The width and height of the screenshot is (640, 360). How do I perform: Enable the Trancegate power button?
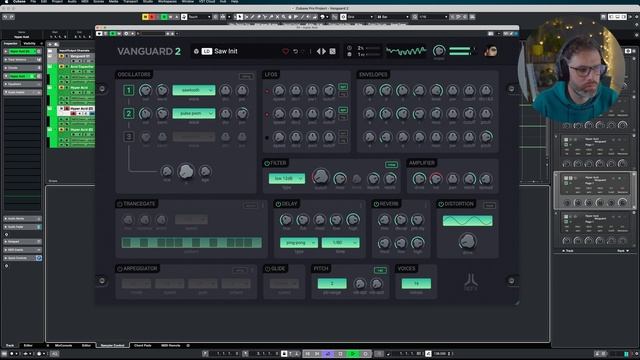pyautogui.click(x=120, y=204)
